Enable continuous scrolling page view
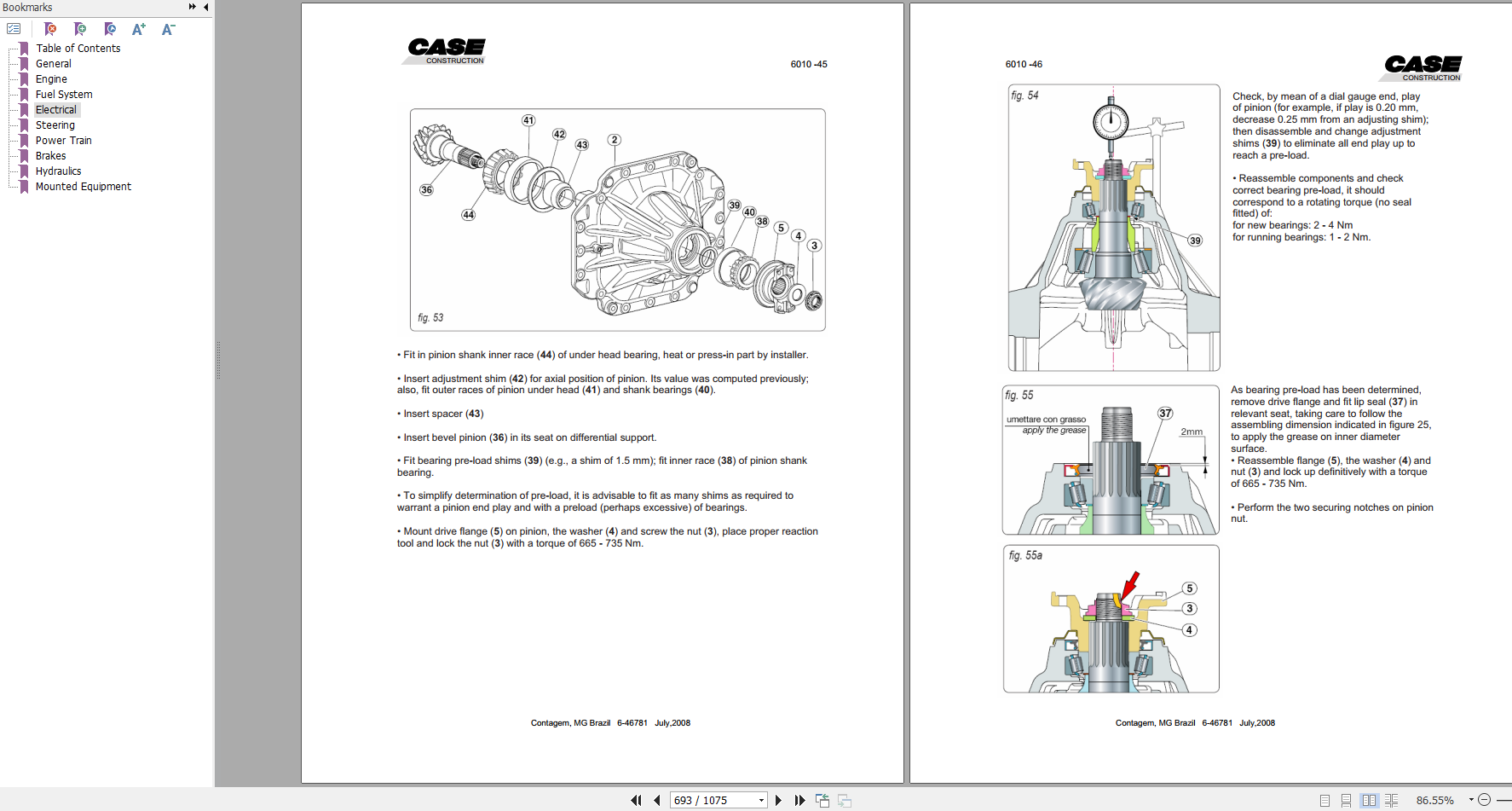 (1346, 800)
